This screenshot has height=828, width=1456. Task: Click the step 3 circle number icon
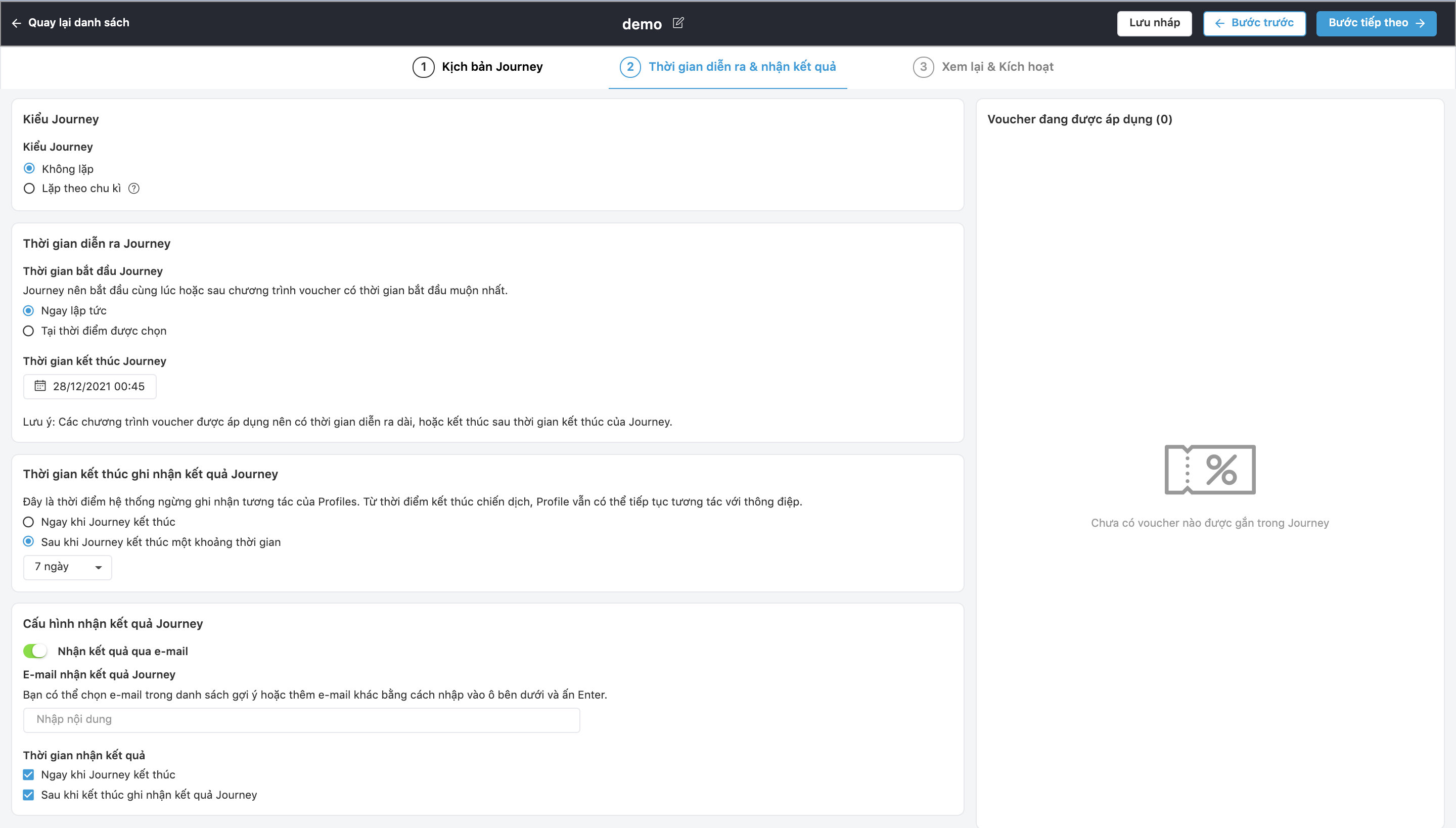[x=923, y=67]
